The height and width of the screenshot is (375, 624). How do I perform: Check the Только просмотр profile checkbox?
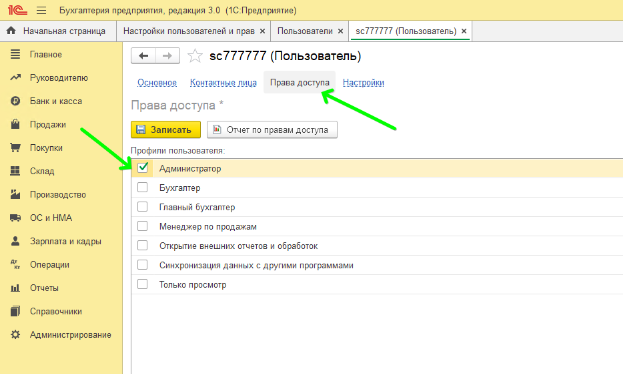pyautogui.click(x=142, y=284)
